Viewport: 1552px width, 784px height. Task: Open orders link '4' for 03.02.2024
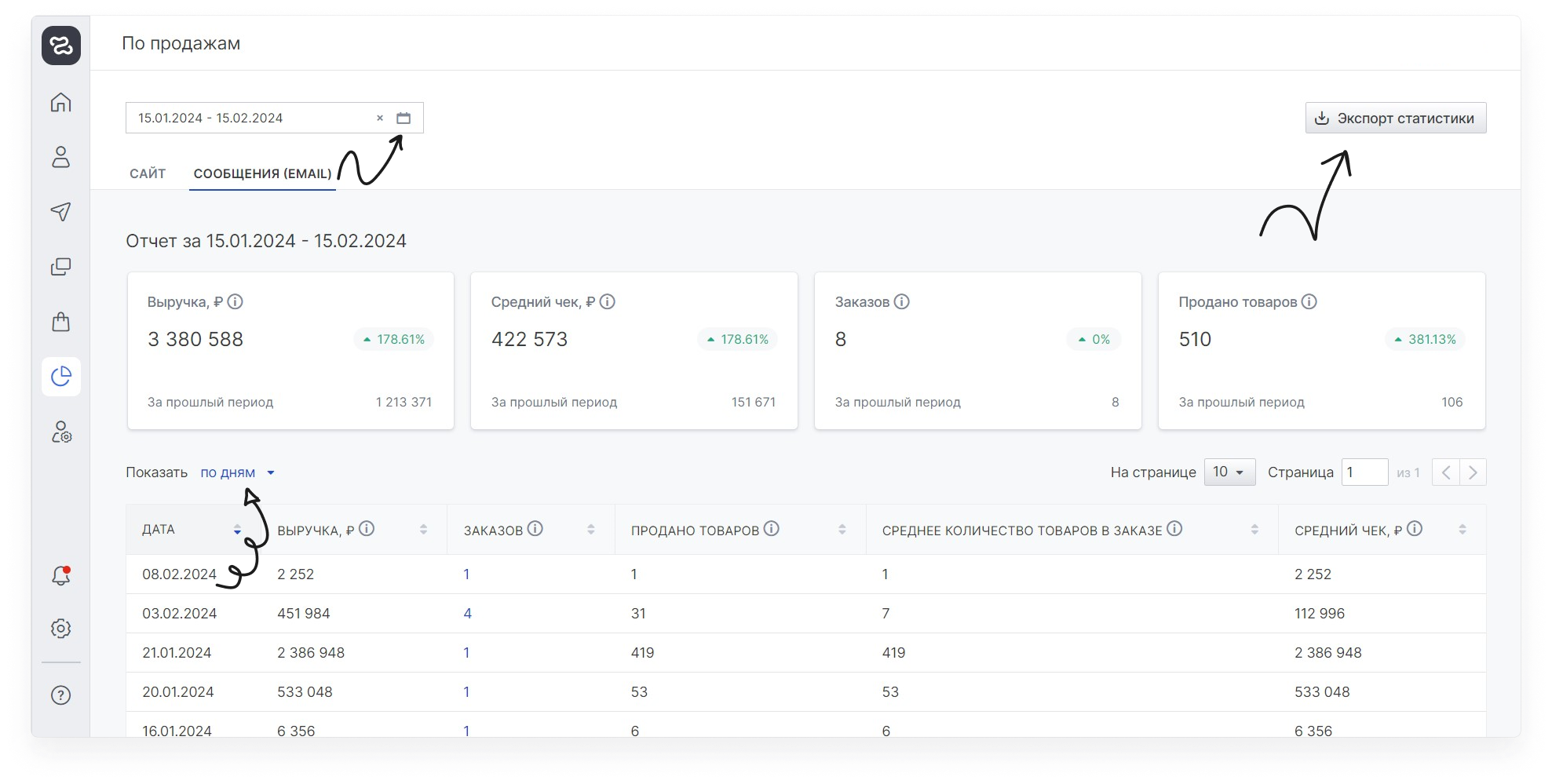coord(468,614)
